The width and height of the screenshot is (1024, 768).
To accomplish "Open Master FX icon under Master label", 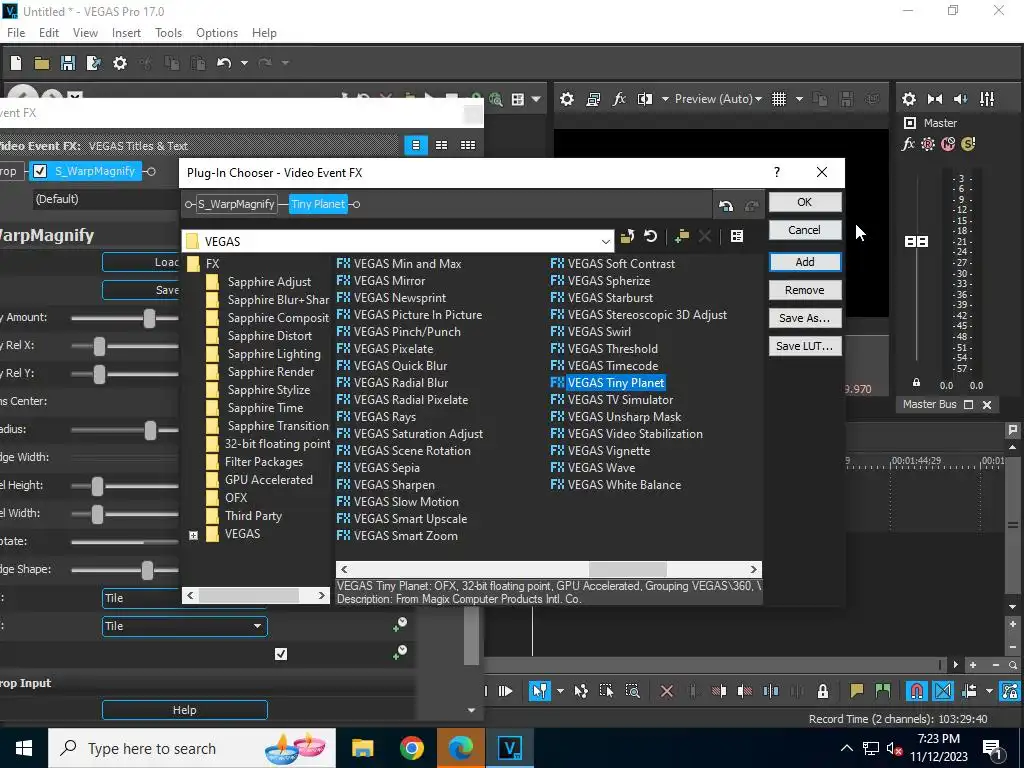I will (908, 144).
